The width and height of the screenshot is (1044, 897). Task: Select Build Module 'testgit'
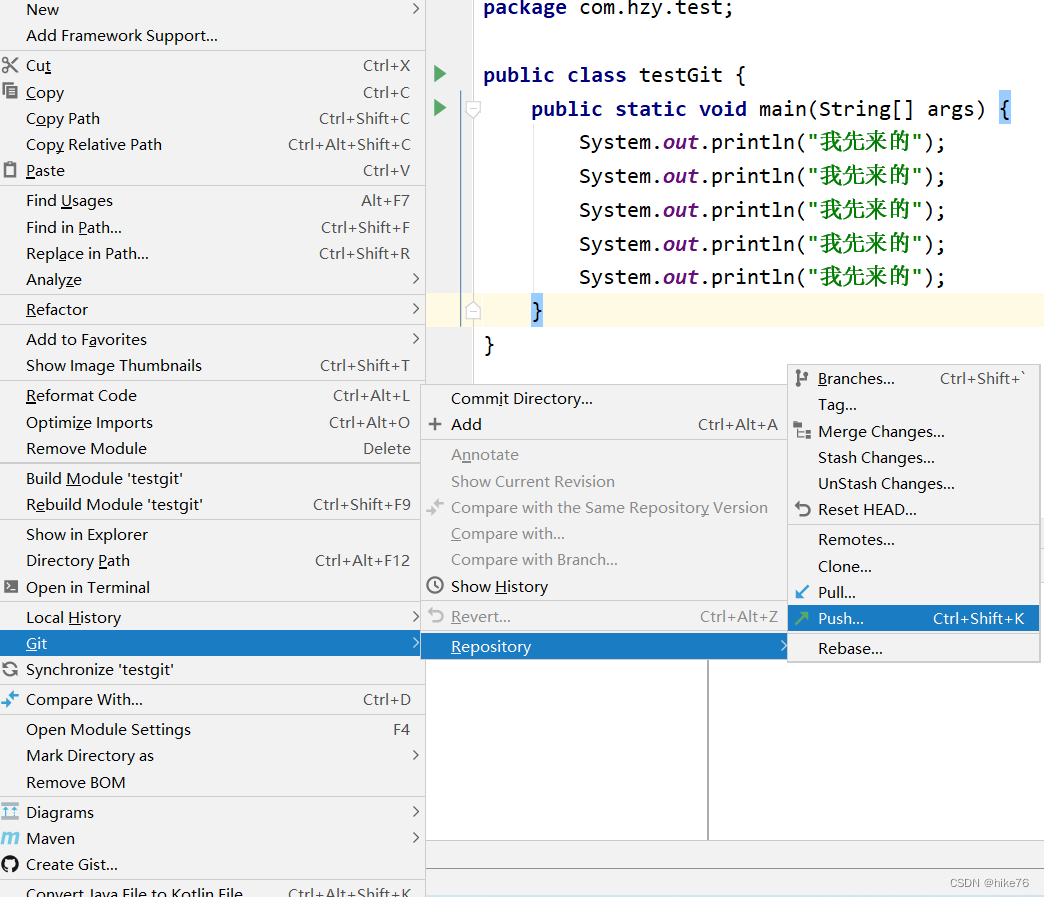pos(212,478)
